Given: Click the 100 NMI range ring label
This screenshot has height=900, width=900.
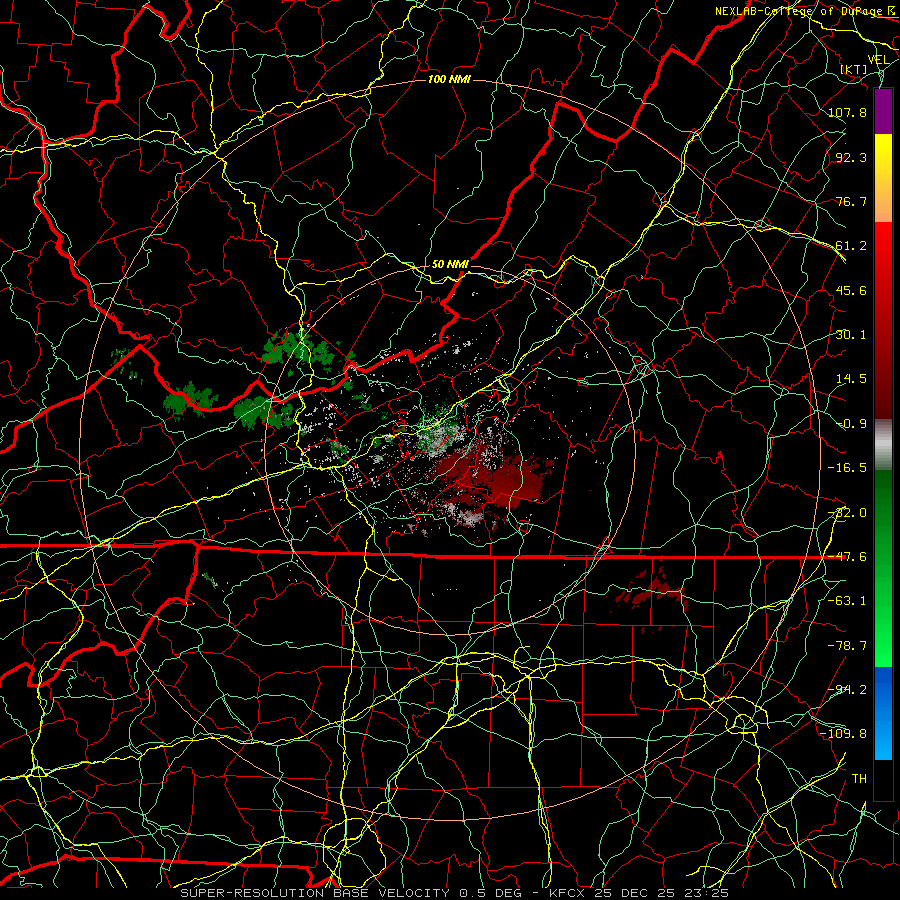Looking at the screenshot, I should (x=449, y=79).
